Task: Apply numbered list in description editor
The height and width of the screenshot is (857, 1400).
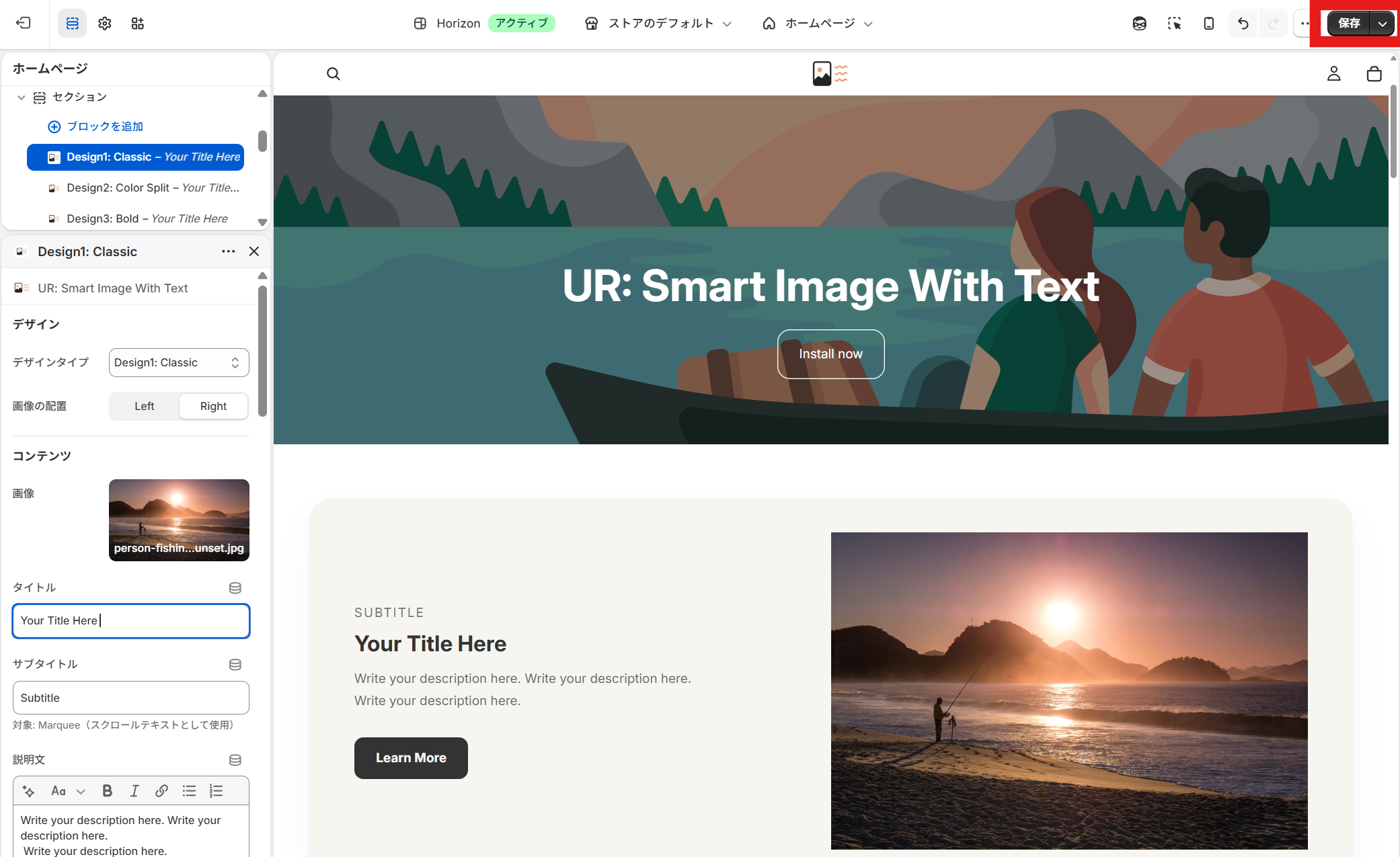Action: click(216, 791)
